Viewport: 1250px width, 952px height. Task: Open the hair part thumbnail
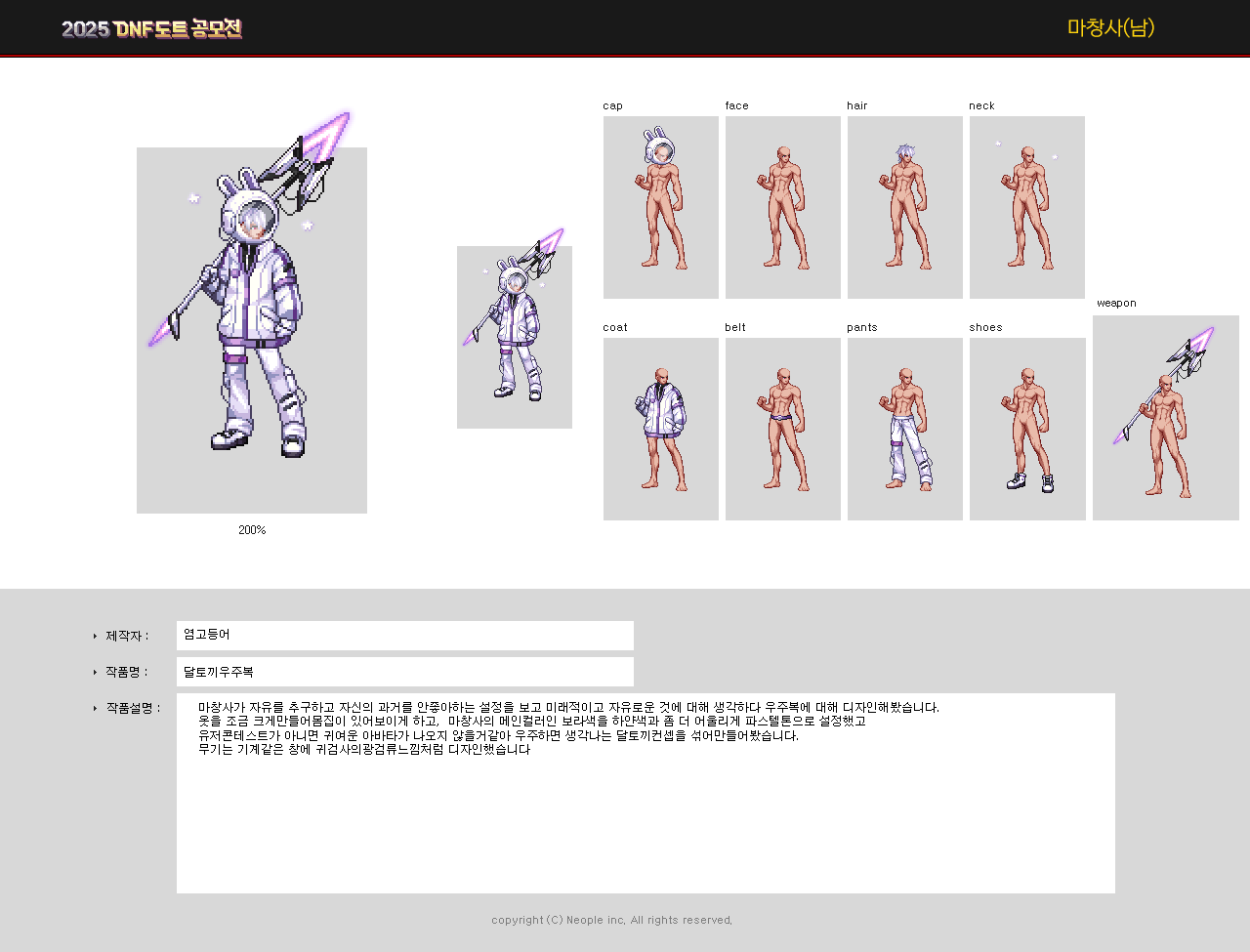tap(905, 207)
